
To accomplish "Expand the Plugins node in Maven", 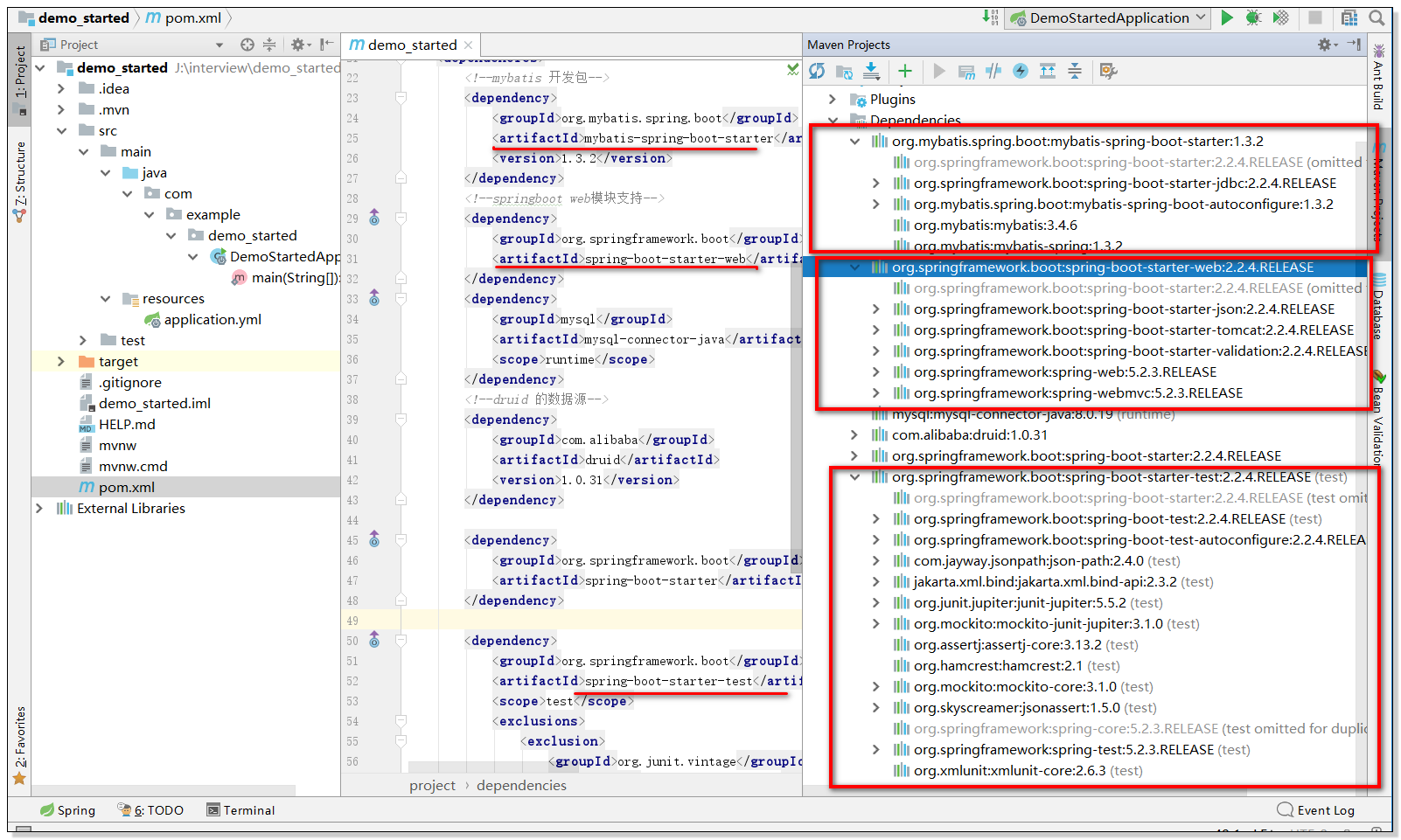I will [x=833, y=99].
